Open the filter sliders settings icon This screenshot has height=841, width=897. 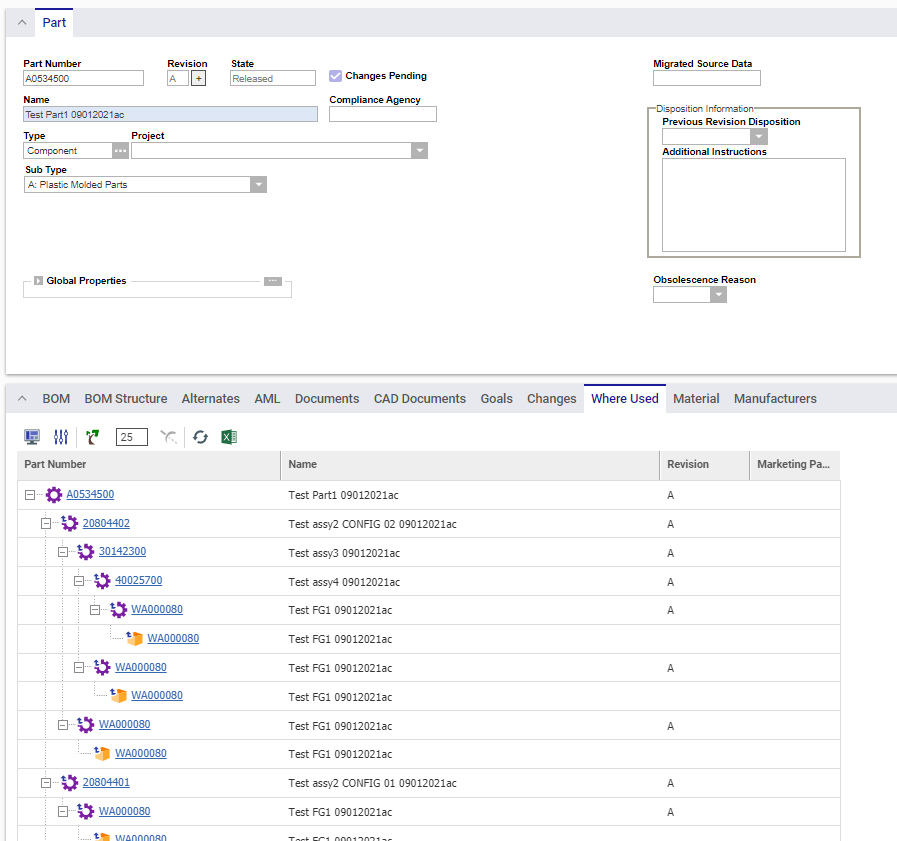(x=61, y=437)
